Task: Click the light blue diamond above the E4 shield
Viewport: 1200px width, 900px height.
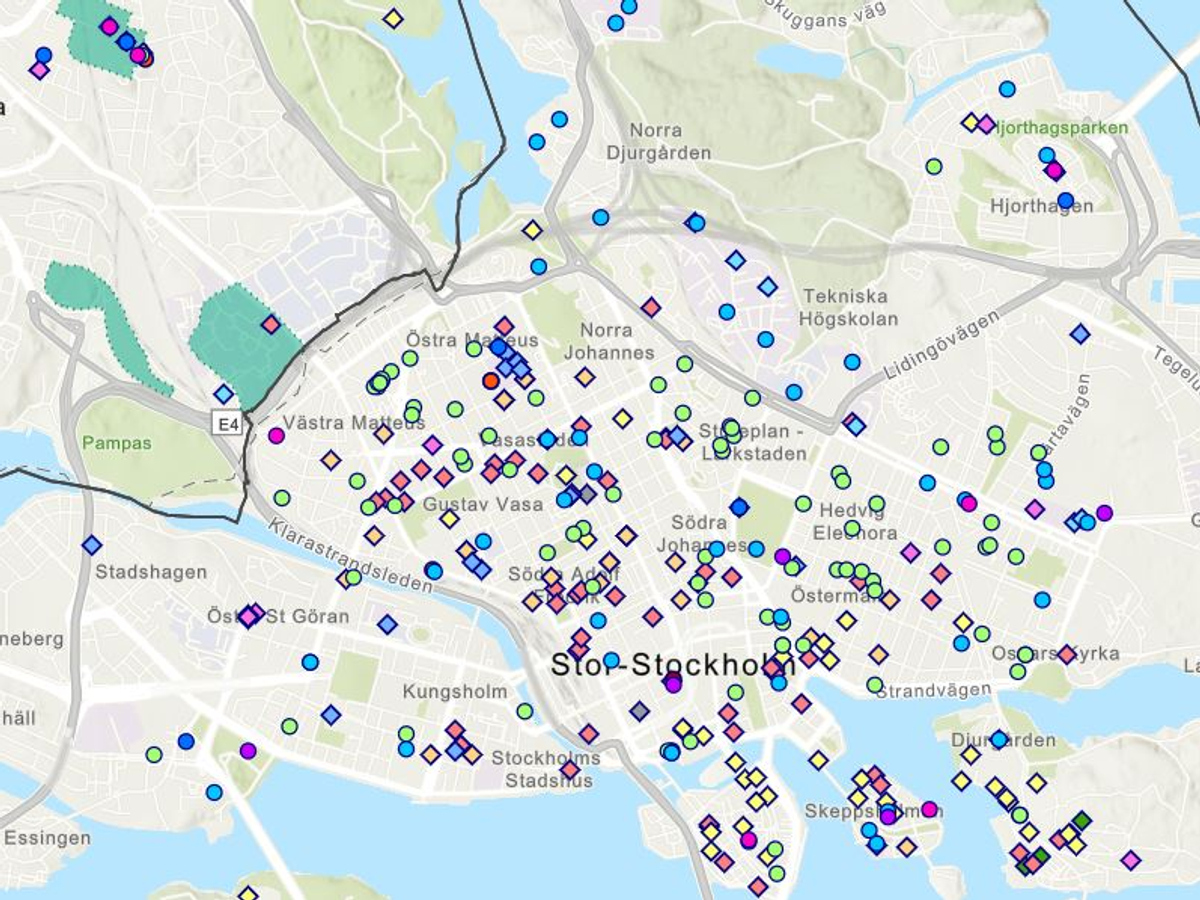Action: pos(223,394)
